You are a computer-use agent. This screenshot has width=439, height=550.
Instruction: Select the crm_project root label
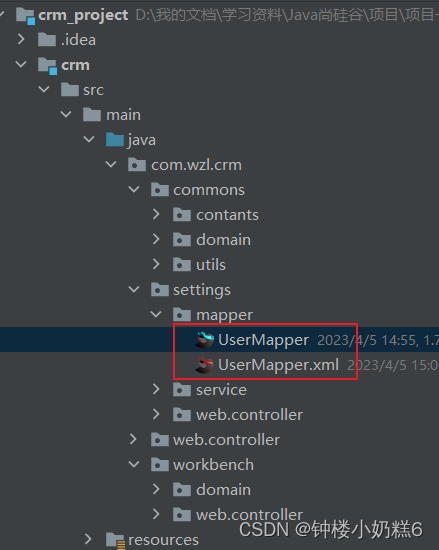(83, 16)
